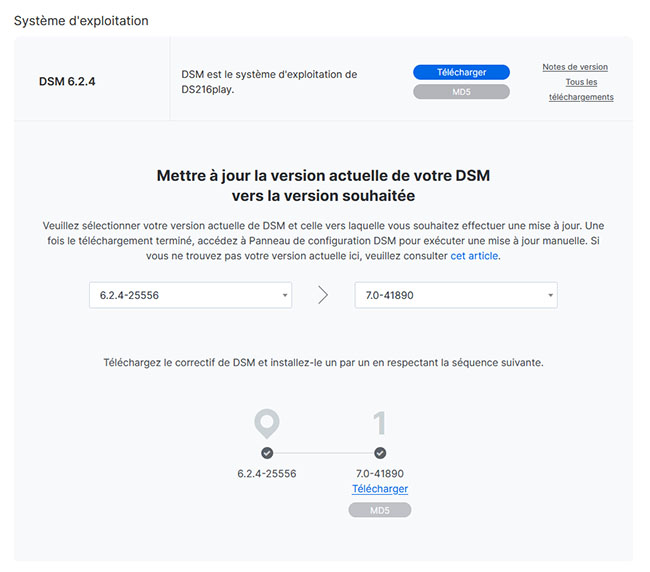Expand the current version dropdown showing 6.2.4-25556

pos(190,295)
